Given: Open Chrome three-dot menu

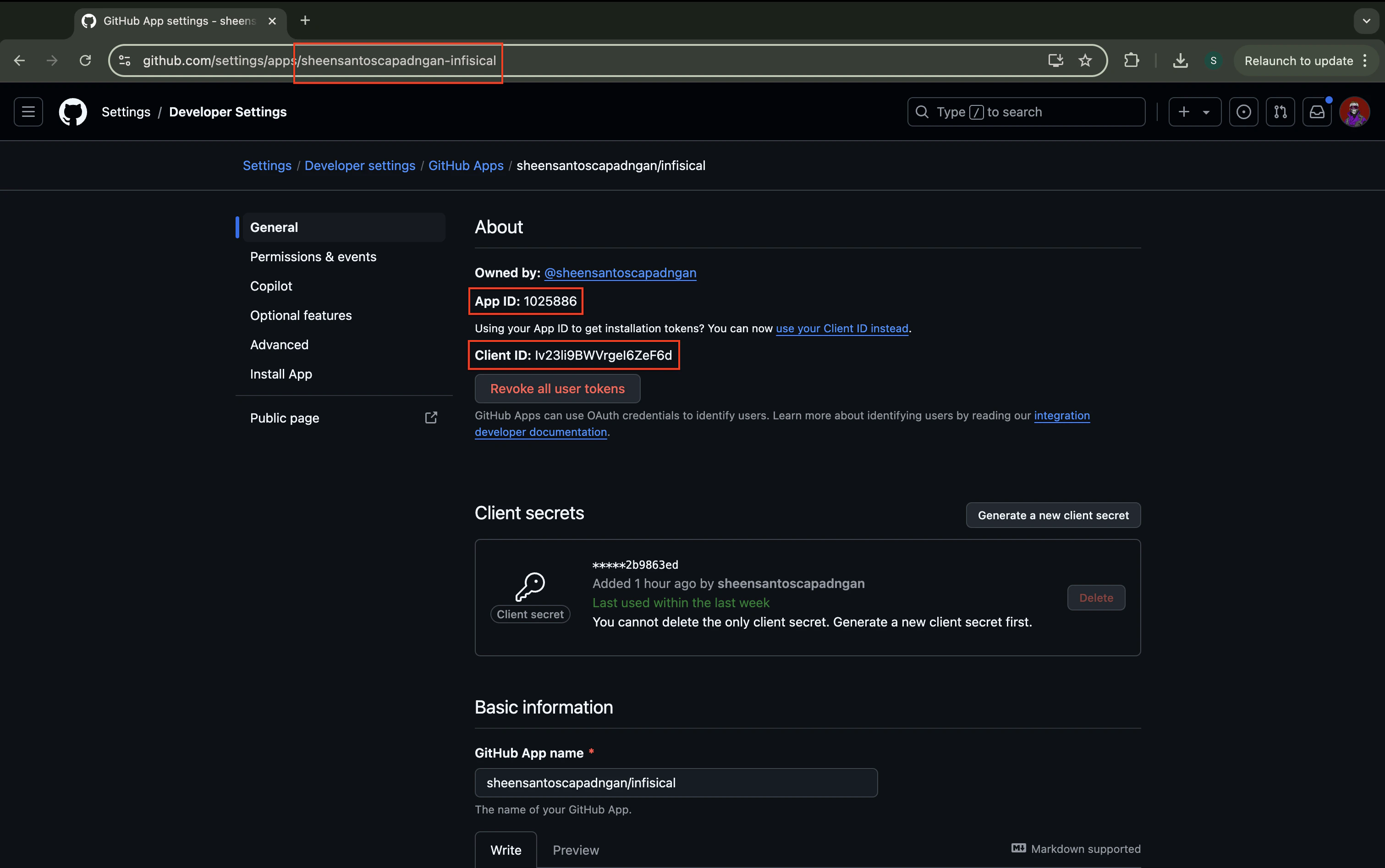Looking at the screenshot, I should [1365, 60].
